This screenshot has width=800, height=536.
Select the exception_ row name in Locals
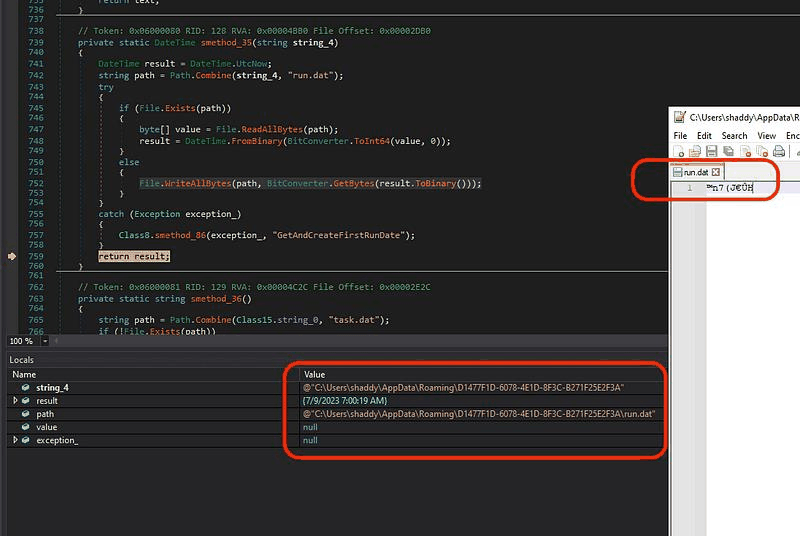coord(57,440)
